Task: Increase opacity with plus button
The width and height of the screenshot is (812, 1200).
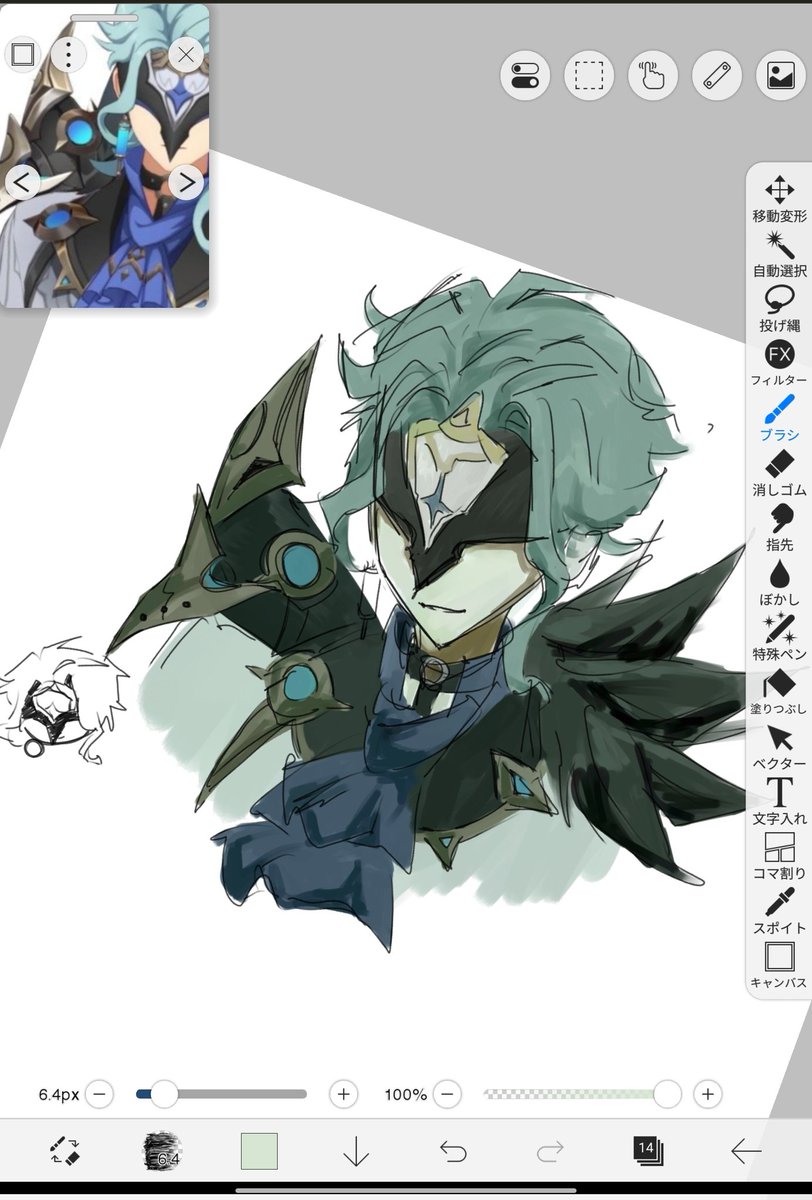Action: coord(707,1094)
